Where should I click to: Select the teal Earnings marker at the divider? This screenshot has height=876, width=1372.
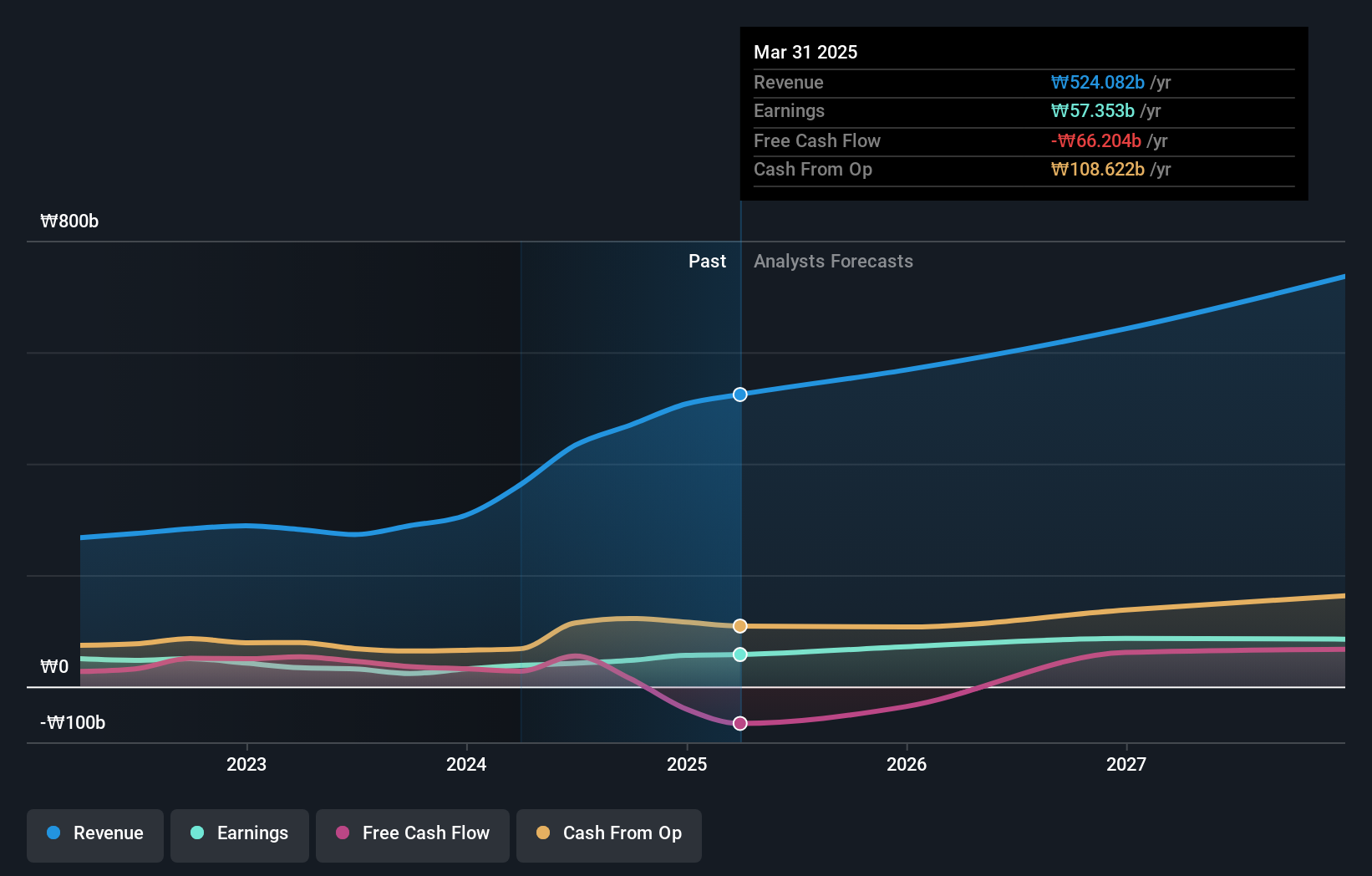tap(739, 654)
